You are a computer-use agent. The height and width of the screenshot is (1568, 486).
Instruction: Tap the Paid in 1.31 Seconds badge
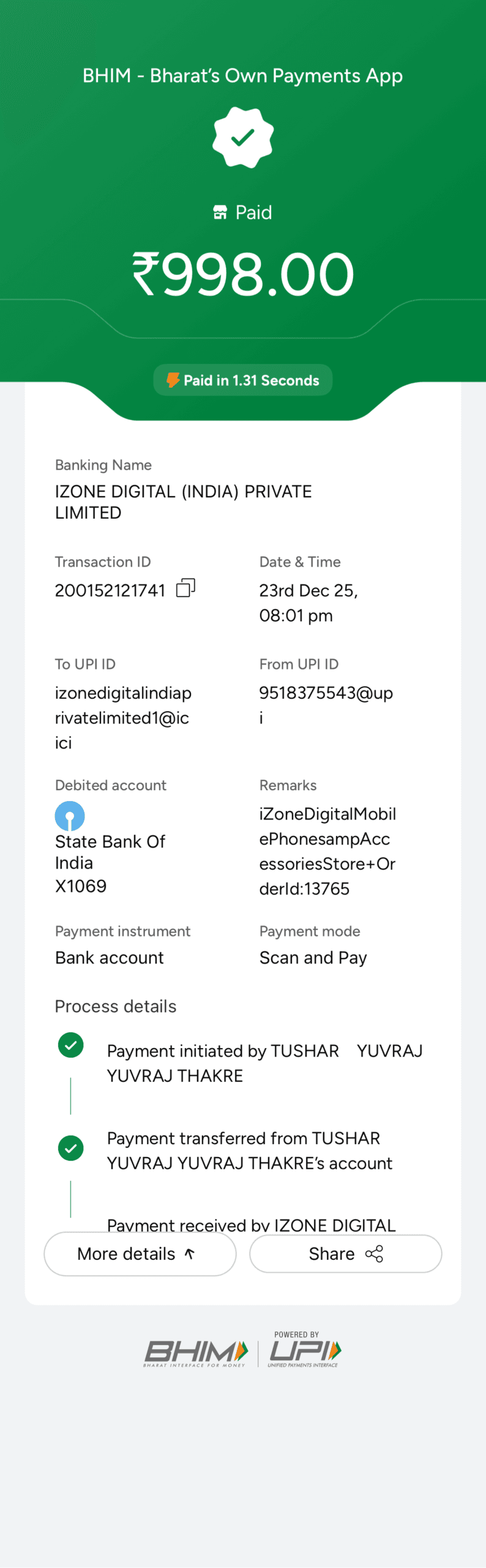243,380
